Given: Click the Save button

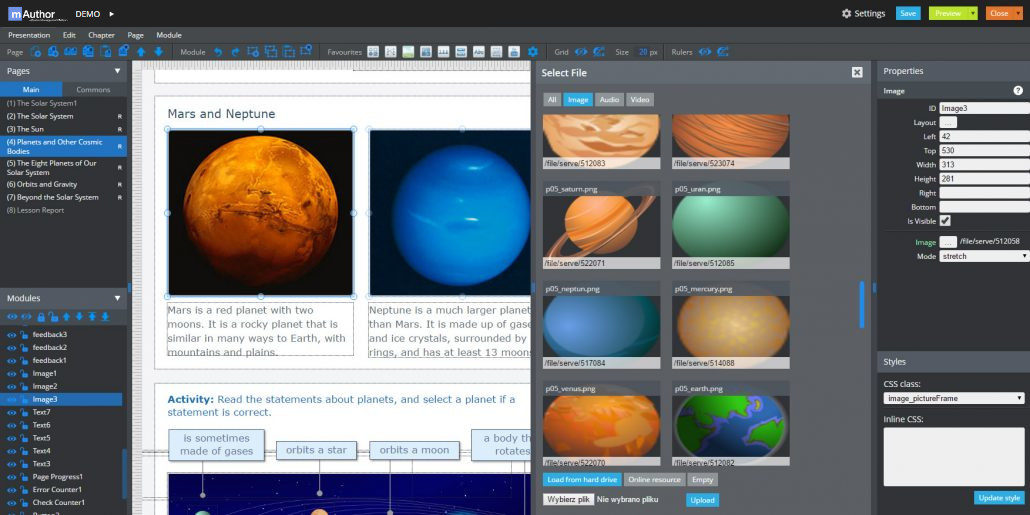Looking at the screenshot, I should (x=908, y=13).
